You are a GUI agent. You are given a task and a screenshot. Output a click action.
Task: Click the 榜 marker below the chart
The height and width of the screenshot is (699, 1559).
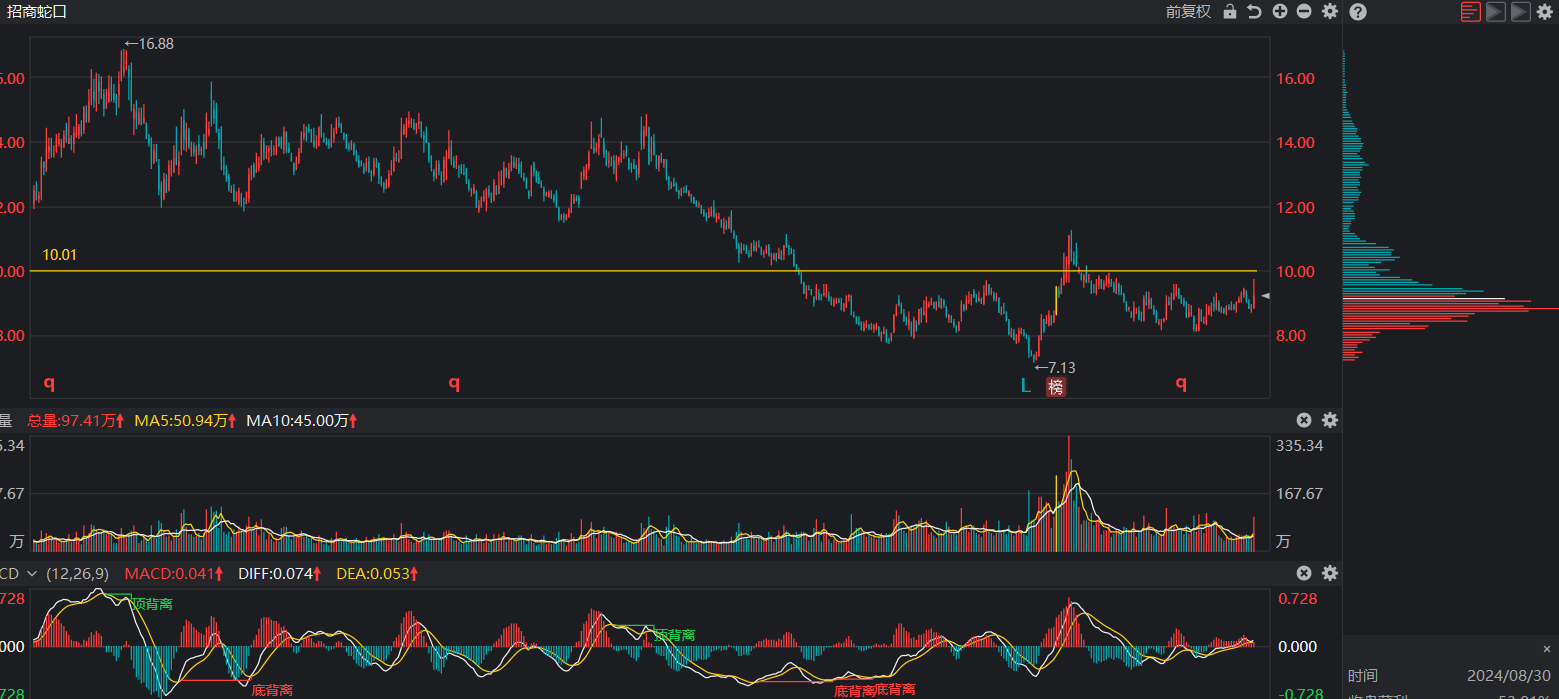(1056, 387)
